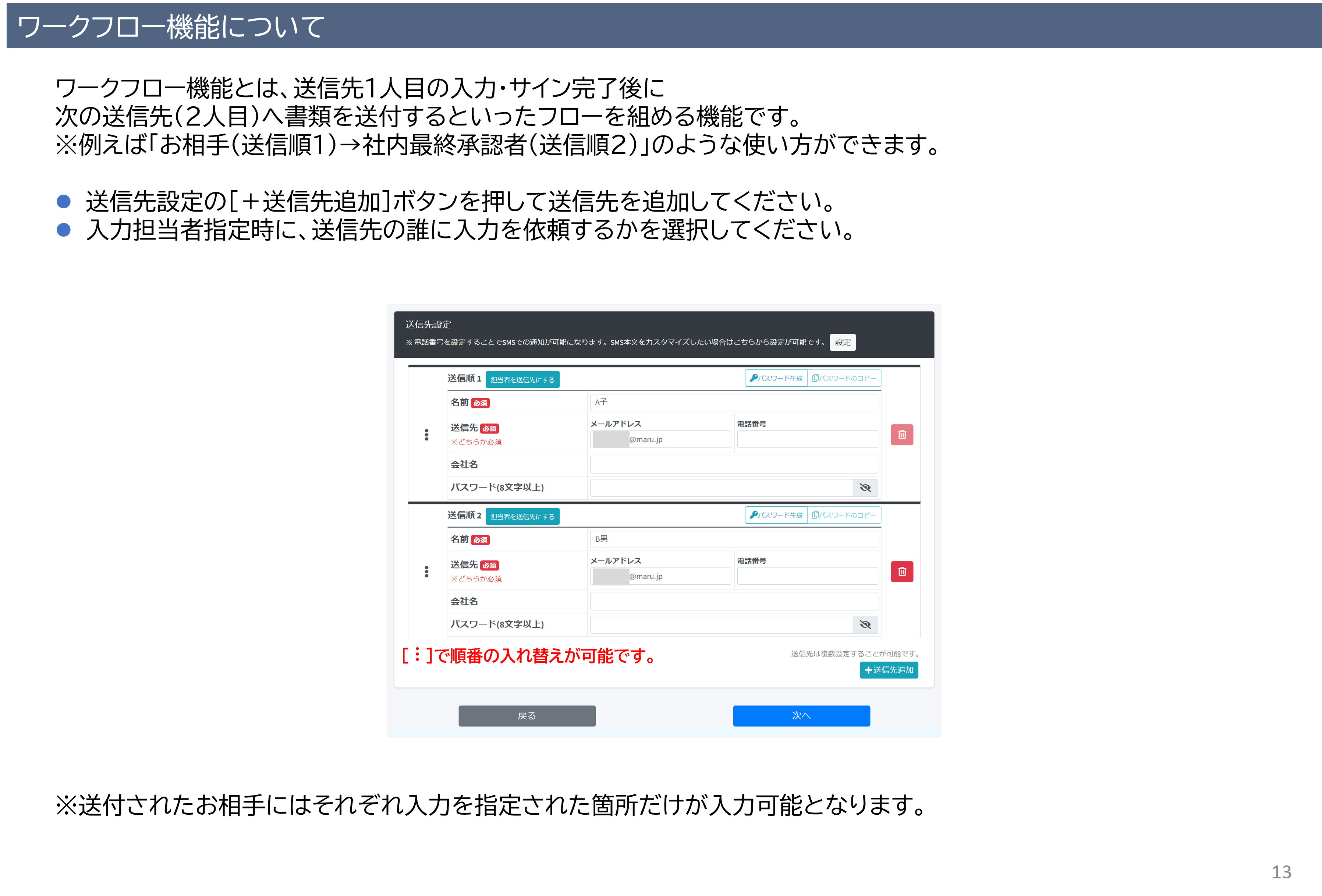Click パスワードのコピー for 送信順 2
This screenshot has height=896, width=1322.
844,515
